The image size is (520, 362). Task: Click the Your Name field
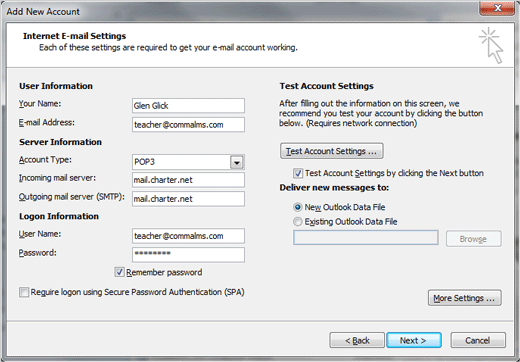click(188, 106)
